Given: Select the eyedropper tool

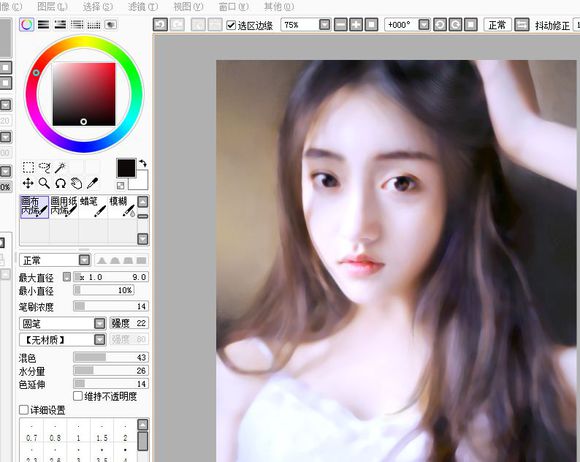Looking at the screenshot, I should pyautogui.click(x=92, y=183).
